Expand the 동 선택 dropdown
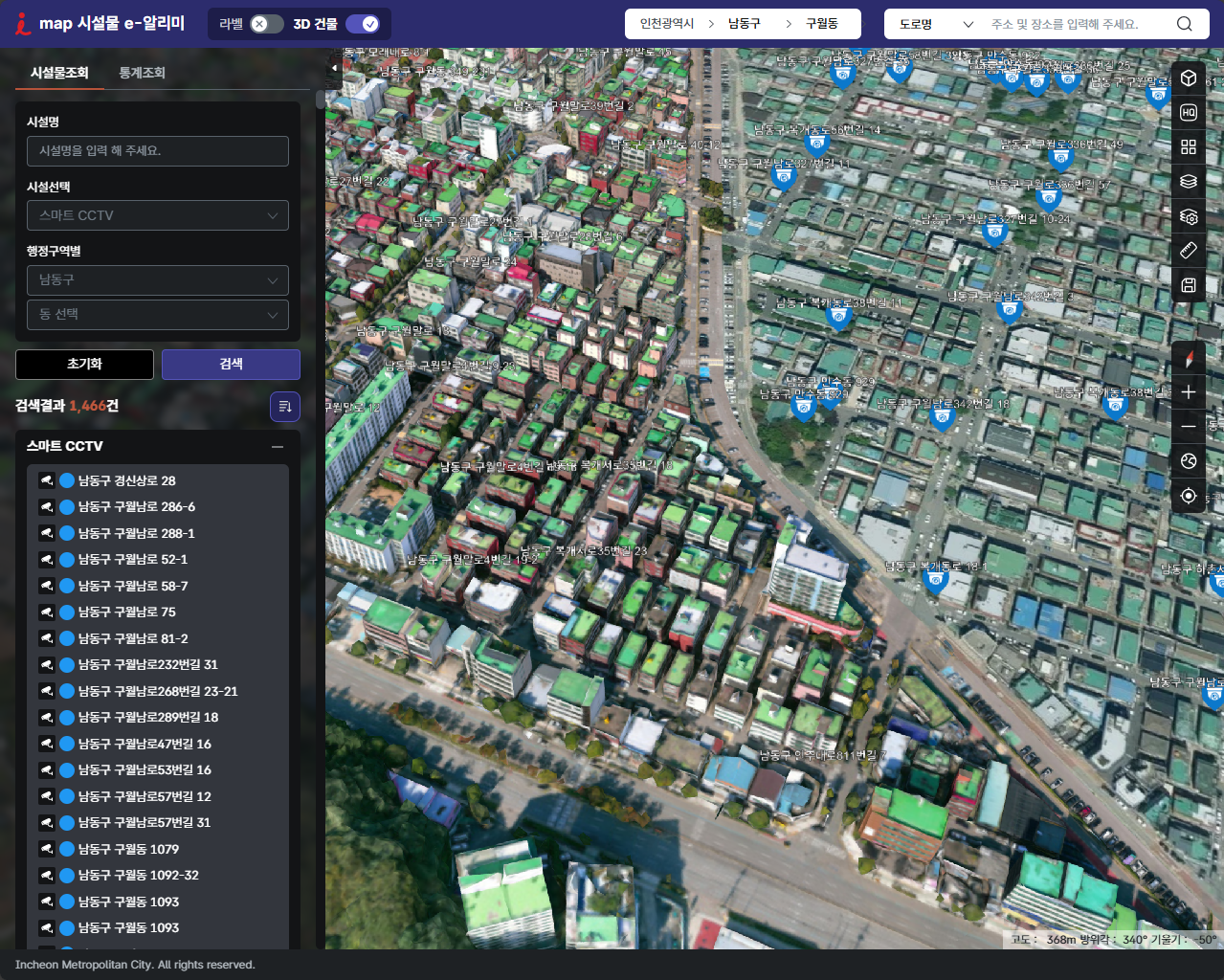This screenshot has height=980, width=1224. tap(158, 314)
